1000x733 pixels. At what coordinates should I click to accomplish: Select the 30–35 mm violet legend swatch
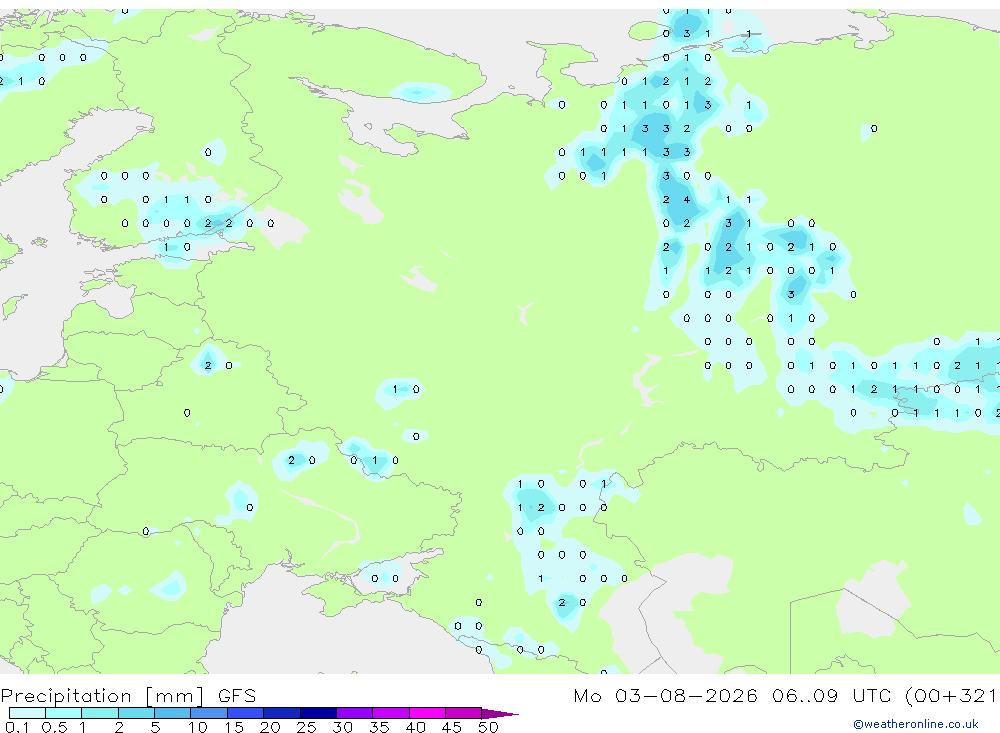pyautogui.click(x=355, y=713)
